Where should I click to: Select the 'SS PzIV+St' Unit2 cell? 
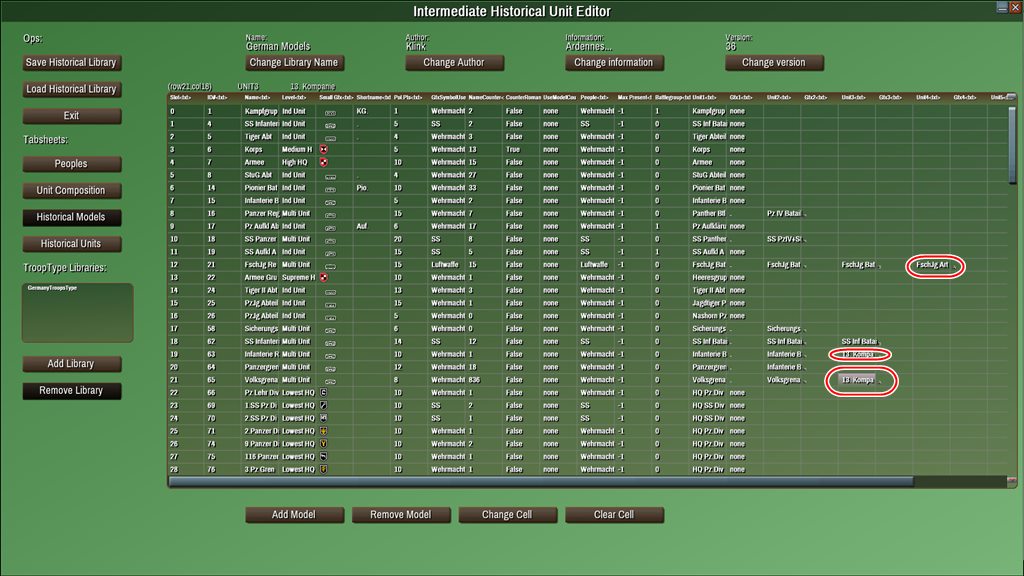(783, 239)
